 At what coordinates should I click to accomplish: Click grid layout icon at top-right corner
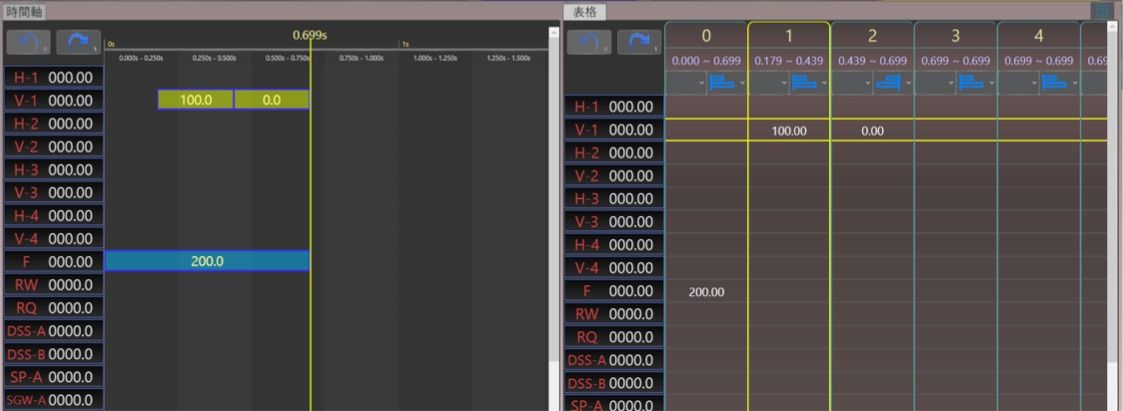pos(1103,11)
